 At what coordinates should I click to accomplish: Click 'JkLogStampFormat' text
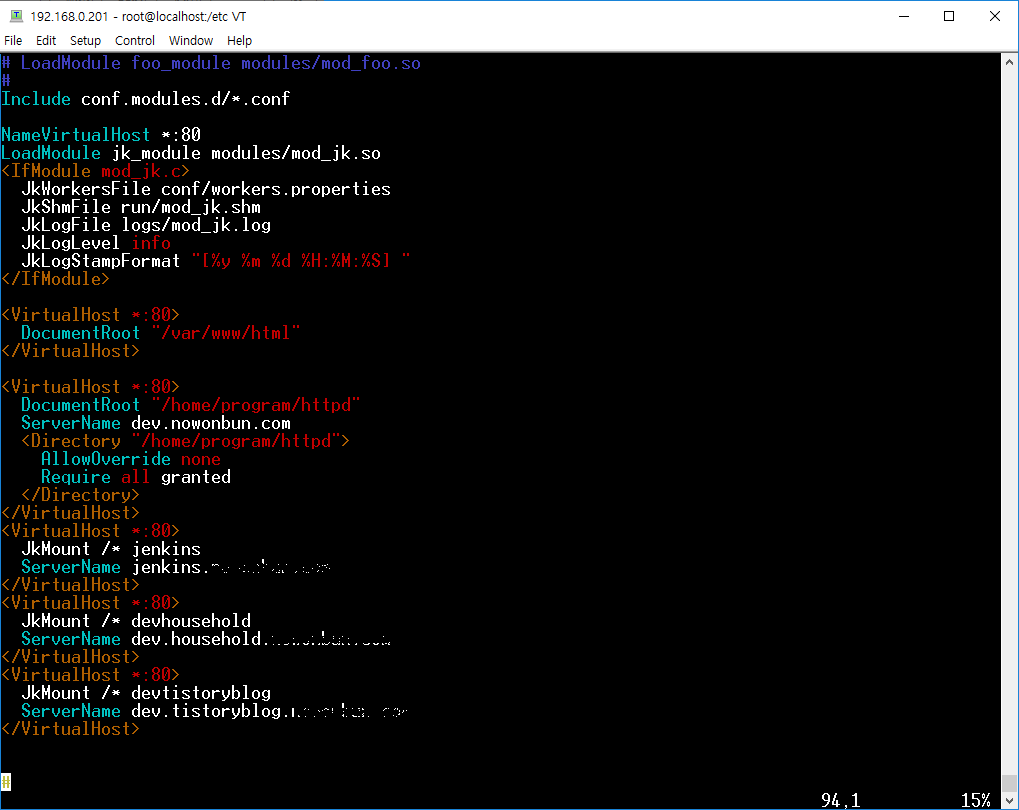click(x=101, y=261)
